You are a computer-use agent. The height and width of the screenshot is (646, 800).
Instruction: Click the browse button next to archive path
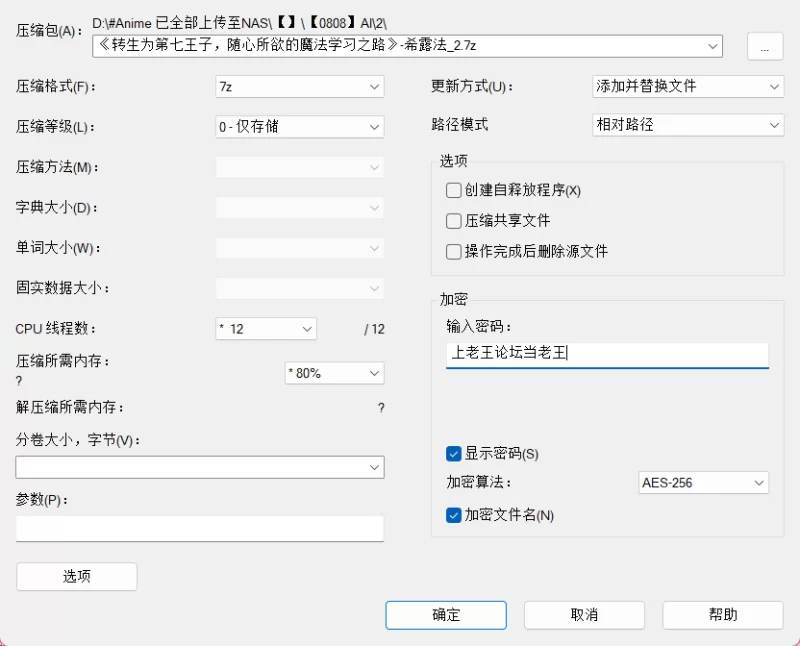click(x=765, y=47)
